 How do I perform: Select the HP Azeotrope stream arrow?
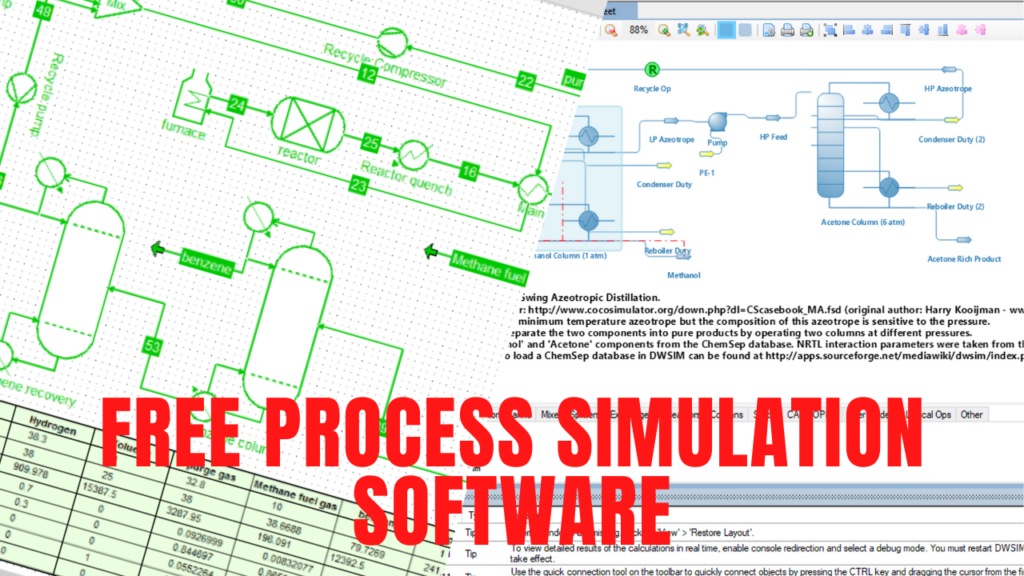pos(949,69)
